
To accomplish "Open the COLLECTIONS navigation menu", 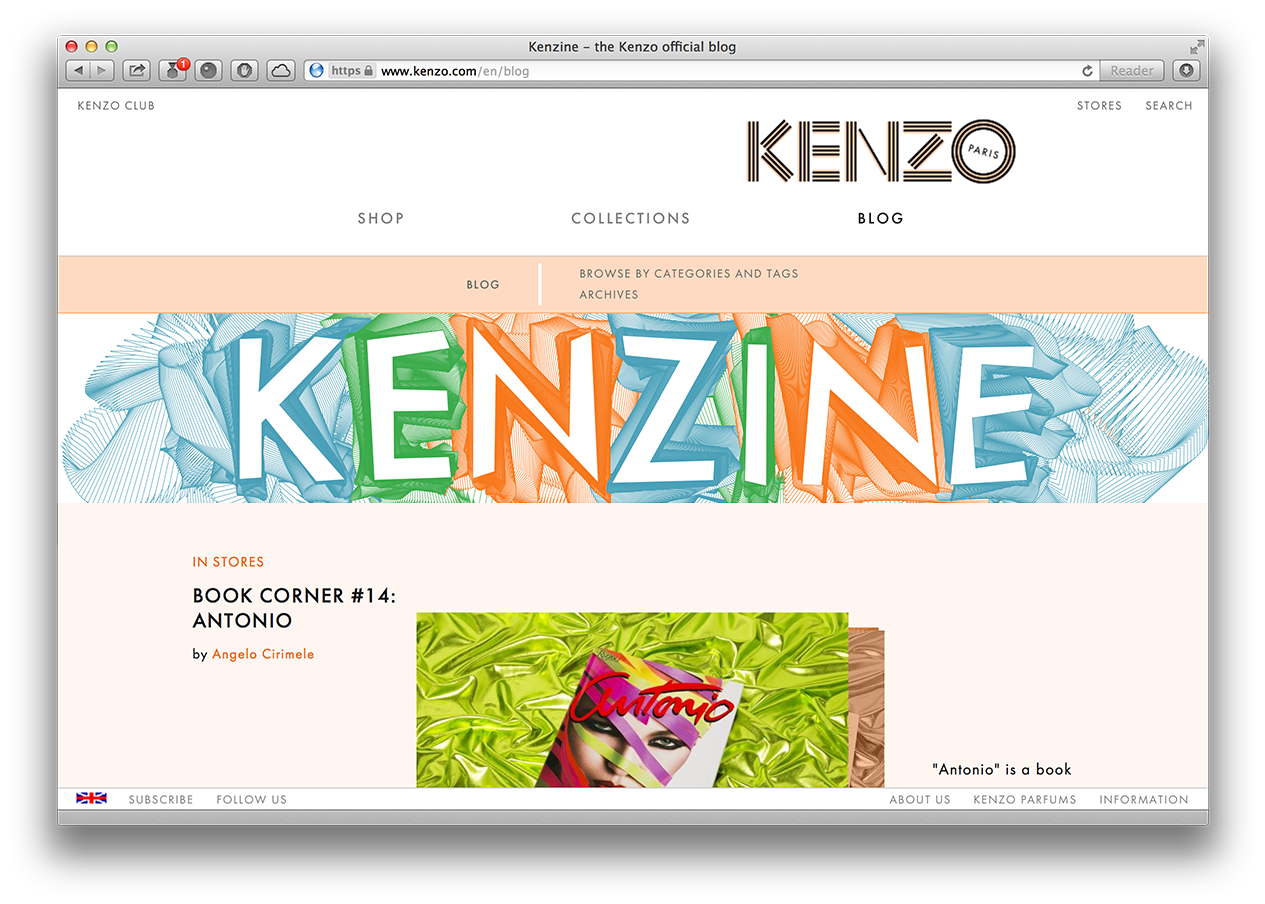I will point(631,218).
